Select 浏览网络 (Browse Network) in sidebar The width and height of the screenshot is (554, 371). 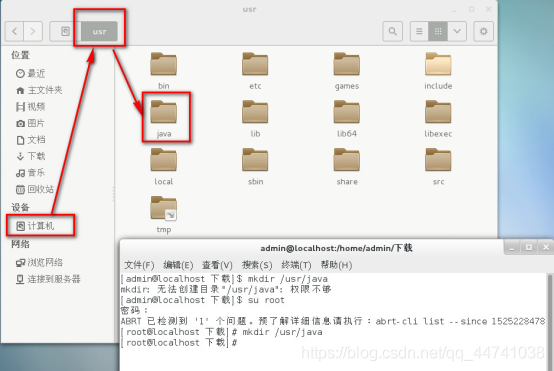click(x=39, y=263)
